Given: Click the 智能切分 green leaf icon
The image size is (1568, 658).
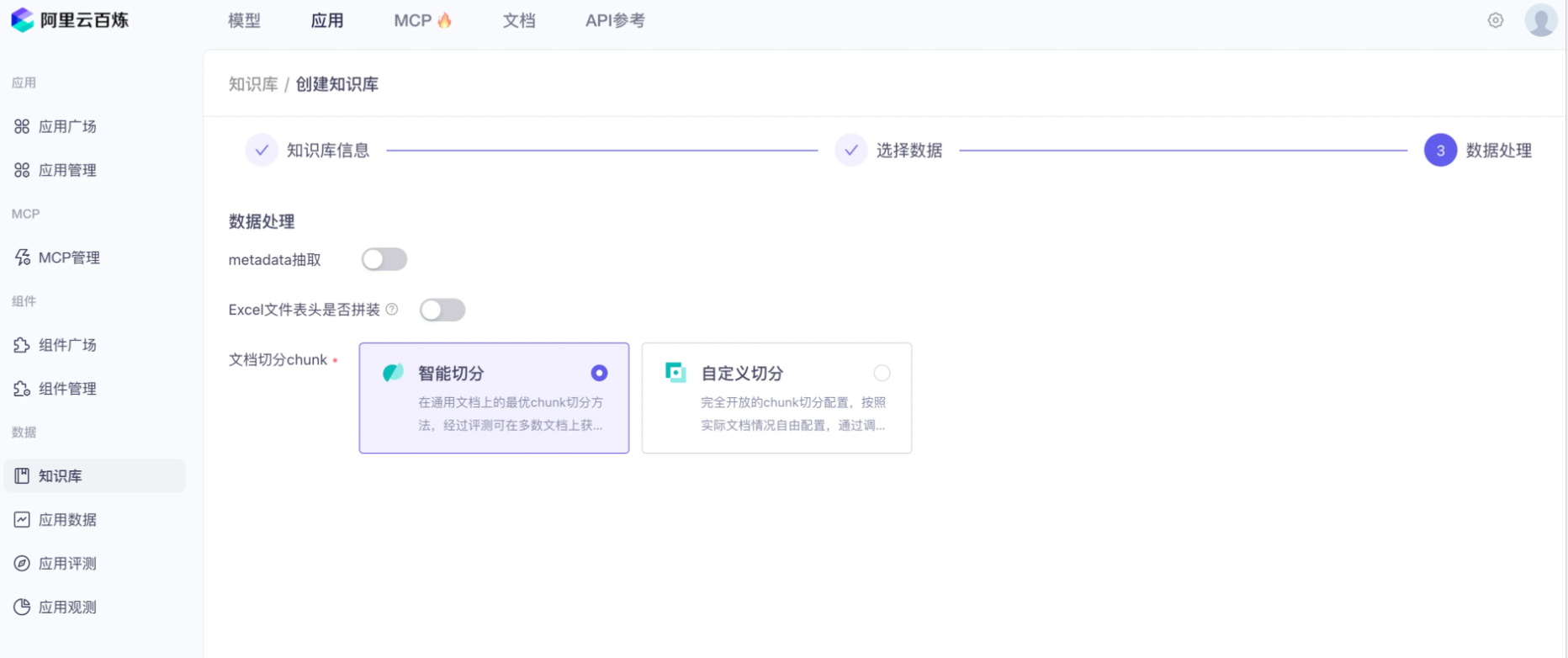Looking at the screenshot, I should (x=393, y=373).
